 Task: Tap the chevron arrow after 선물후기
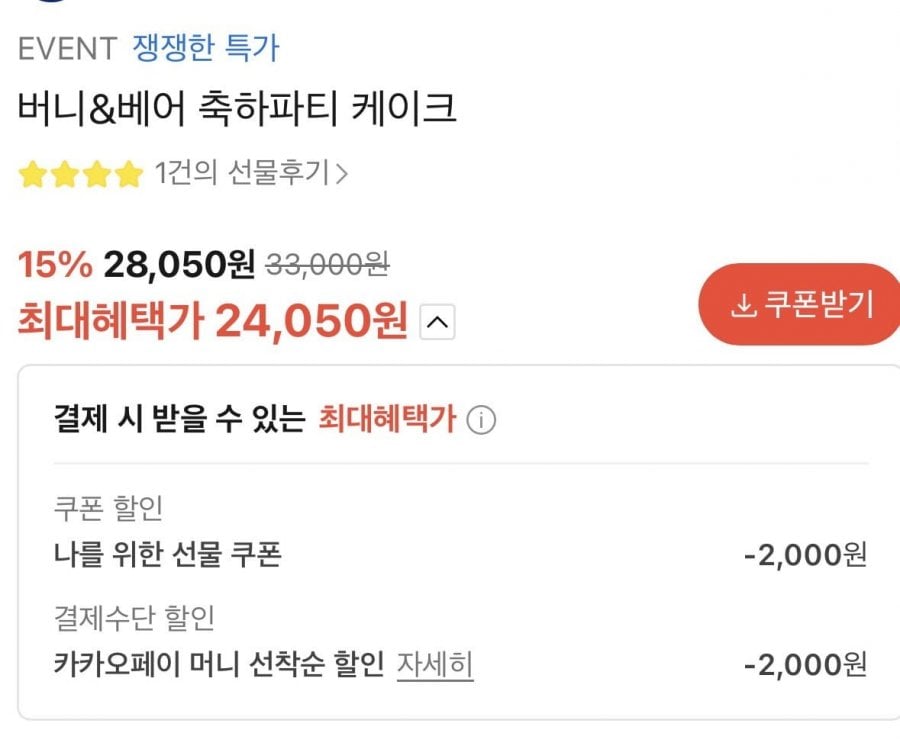point(342,175)
